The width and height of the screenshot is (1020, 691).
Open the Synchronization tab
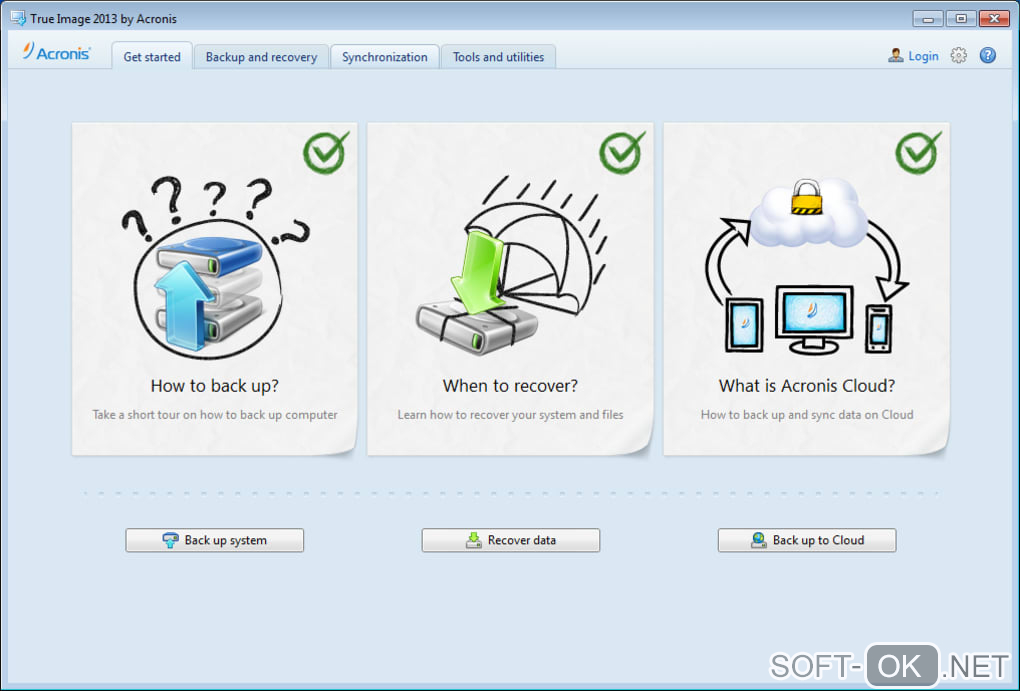tap(384, 57)
